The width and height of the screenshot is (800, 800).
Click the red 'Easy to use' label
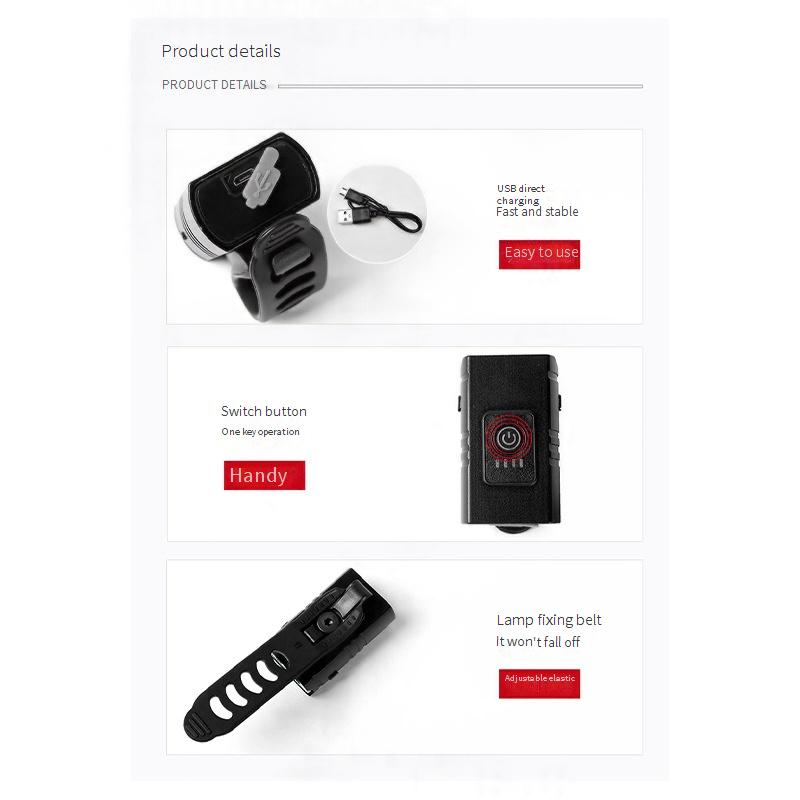pos(539,254)
